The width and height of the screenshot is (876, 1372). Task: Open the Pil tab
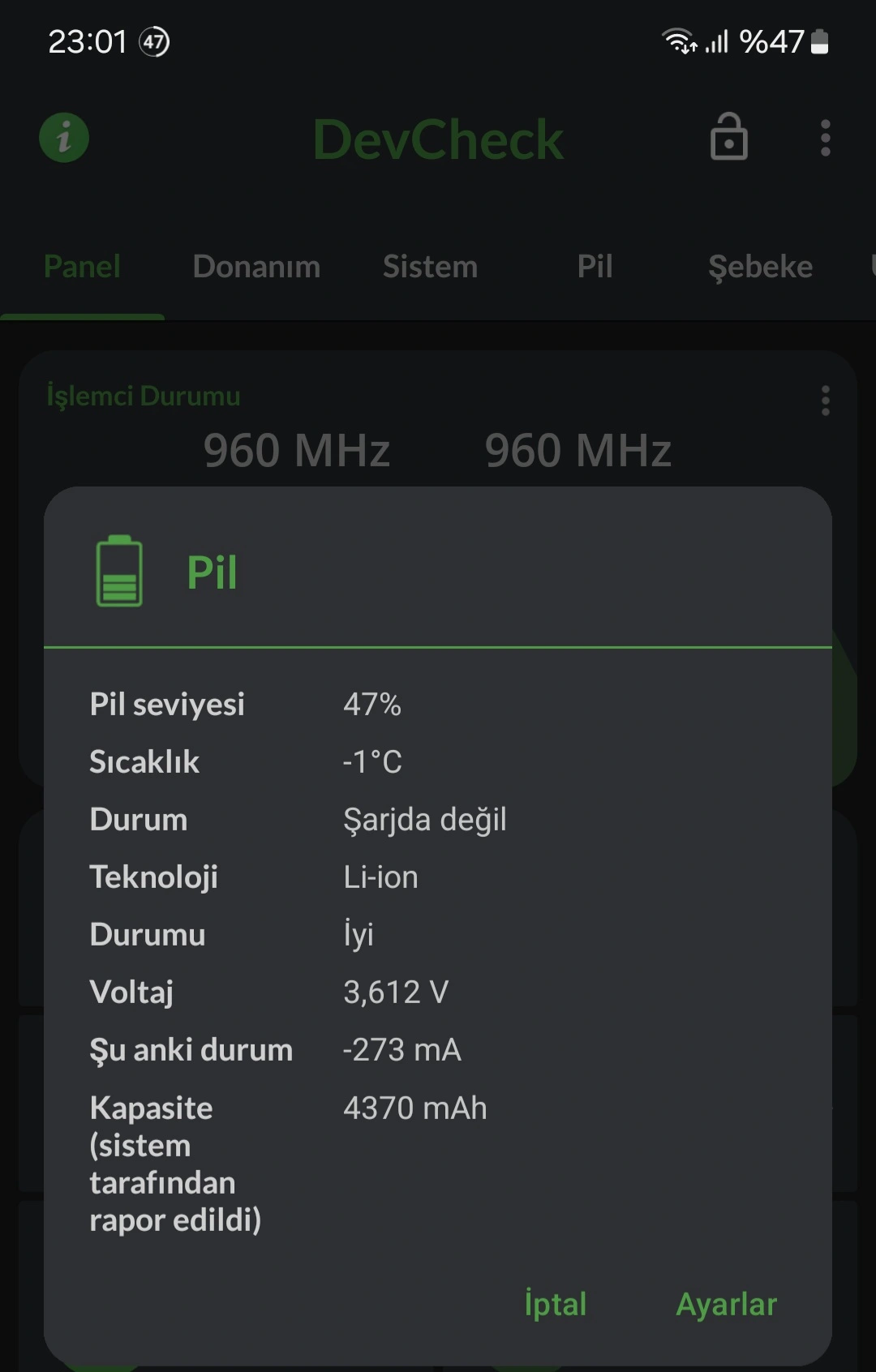pos(595,267)
